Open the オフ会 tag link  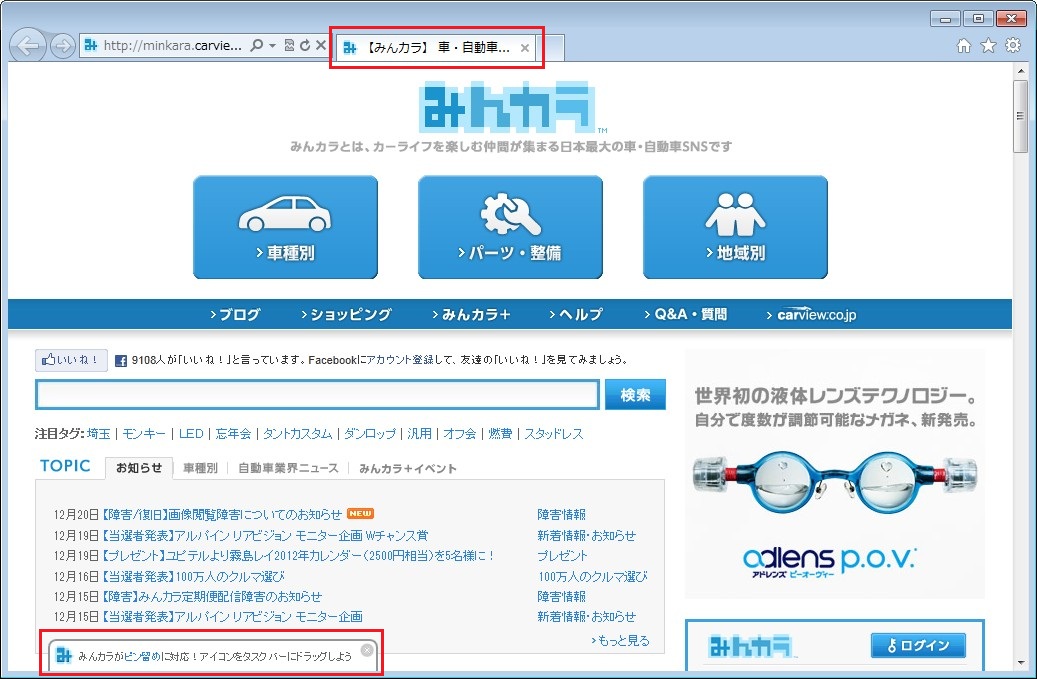(459, 434)
